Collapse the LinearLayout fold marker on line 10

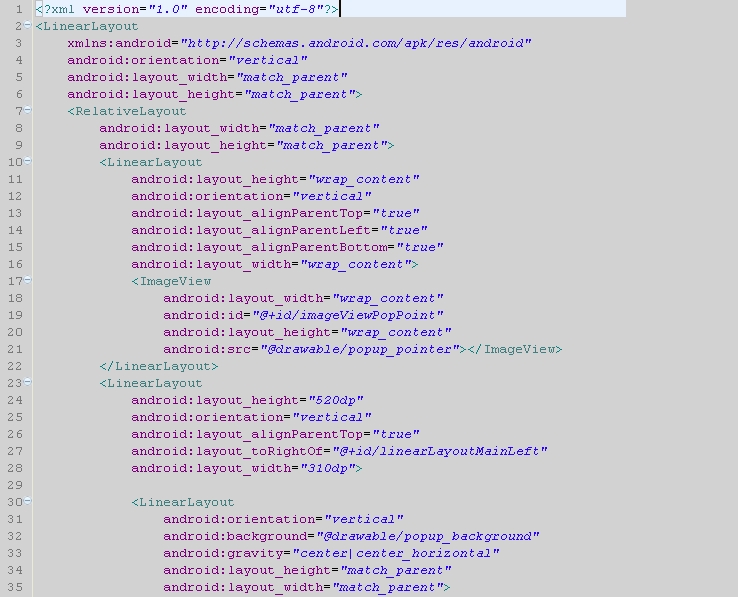click(x=27, y=161)
